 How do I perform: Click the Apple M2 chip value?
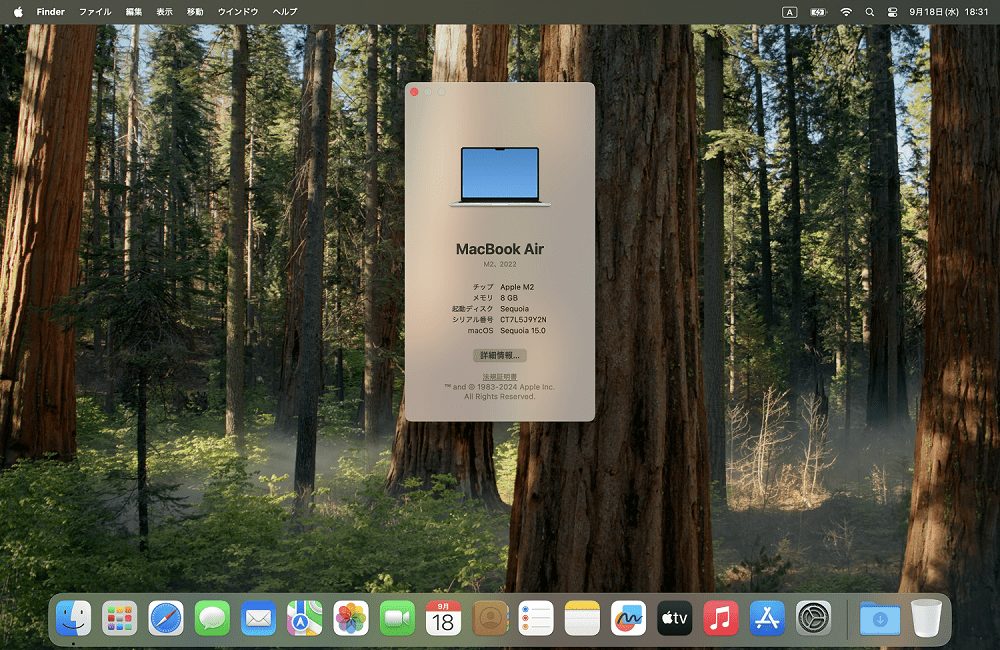point(517,287)
